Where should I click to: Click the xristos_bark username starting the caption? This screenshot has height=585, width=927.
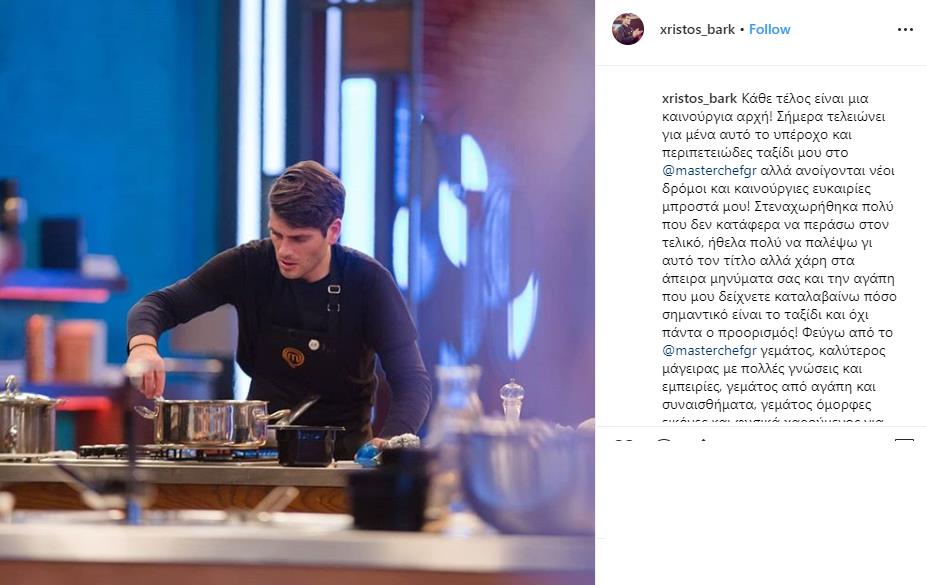pos(699,99)
